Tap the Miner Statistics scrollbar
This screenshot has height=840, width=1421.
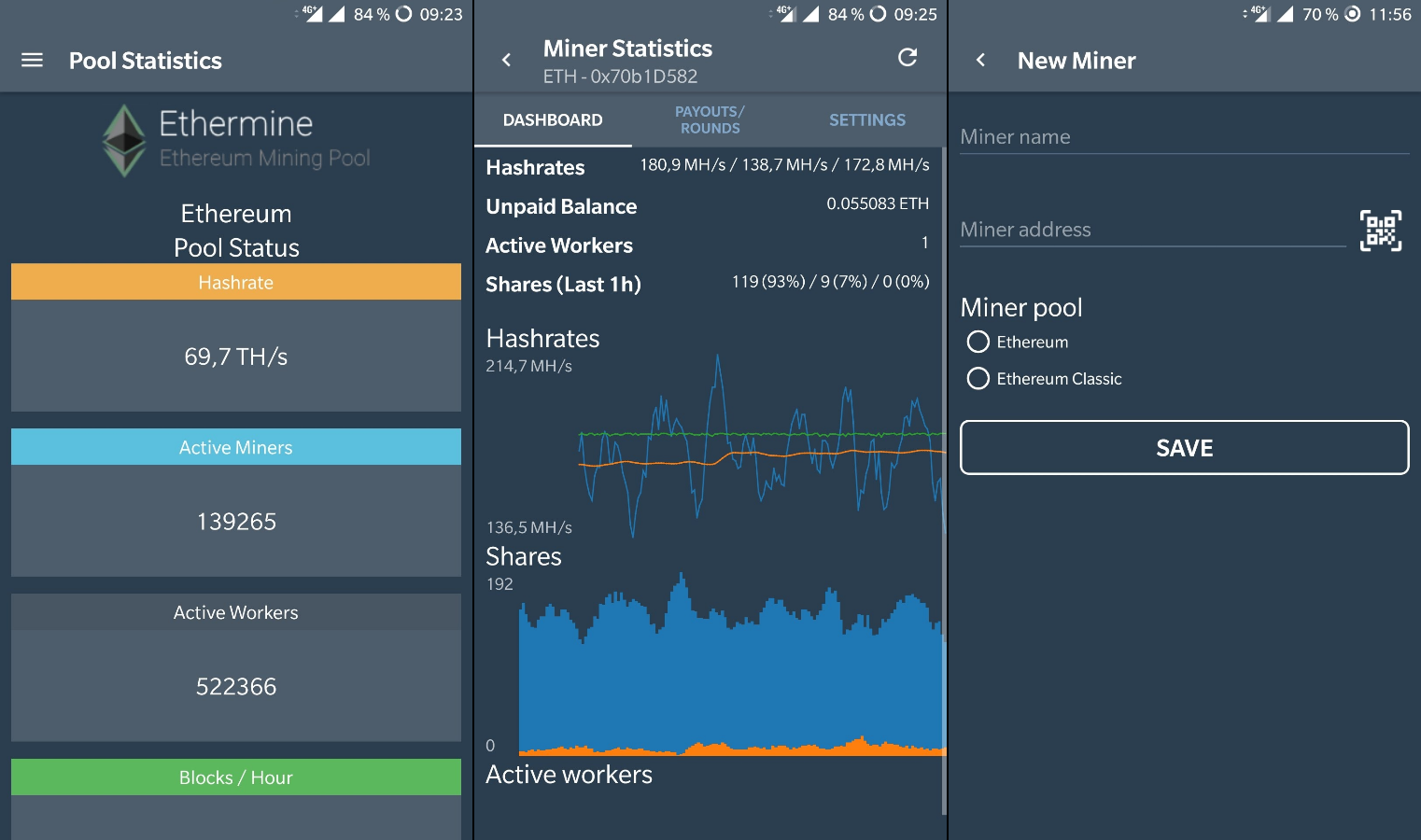tap(944, 481)
